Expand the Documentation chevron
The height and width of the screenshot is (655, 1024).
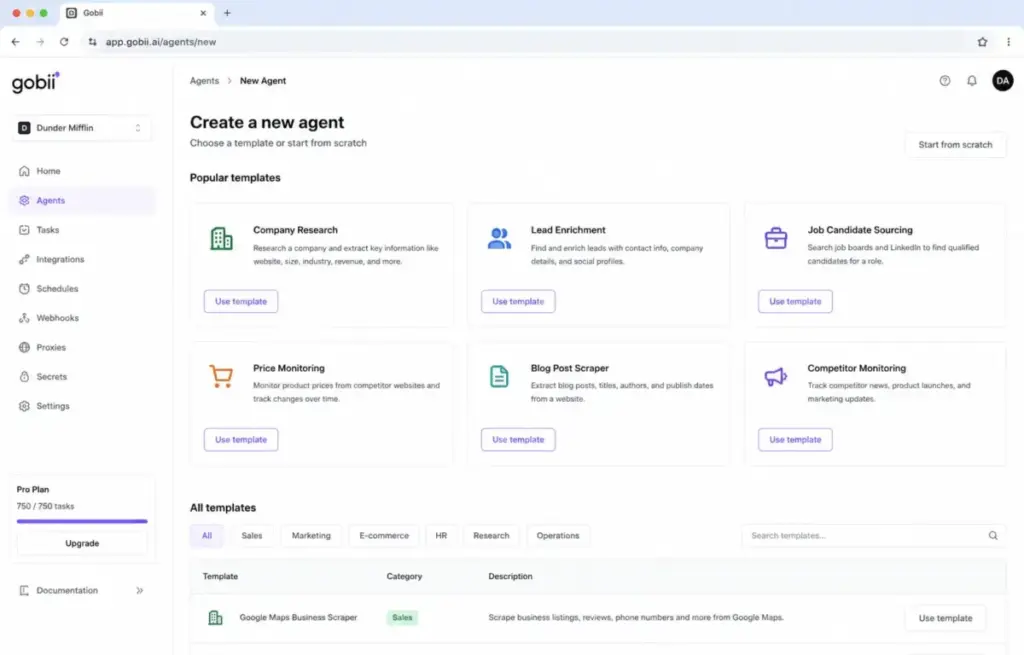139,590
